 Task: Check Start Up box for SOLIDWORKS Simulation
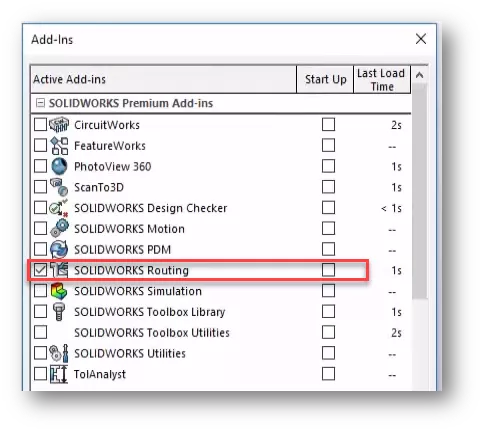[x=328, y=291]
